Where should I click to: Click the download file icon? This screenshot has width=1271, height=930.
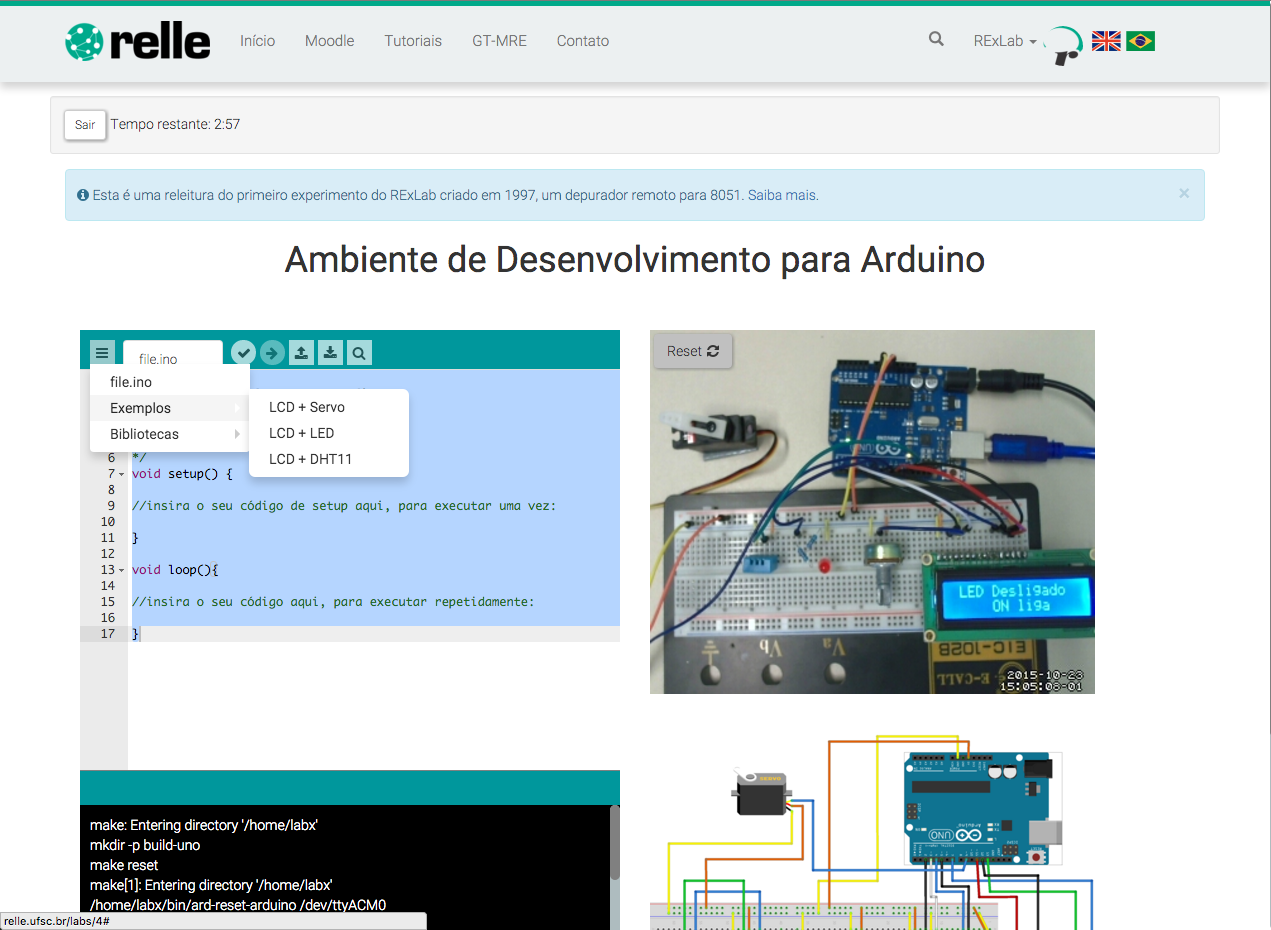coord(331,352)
